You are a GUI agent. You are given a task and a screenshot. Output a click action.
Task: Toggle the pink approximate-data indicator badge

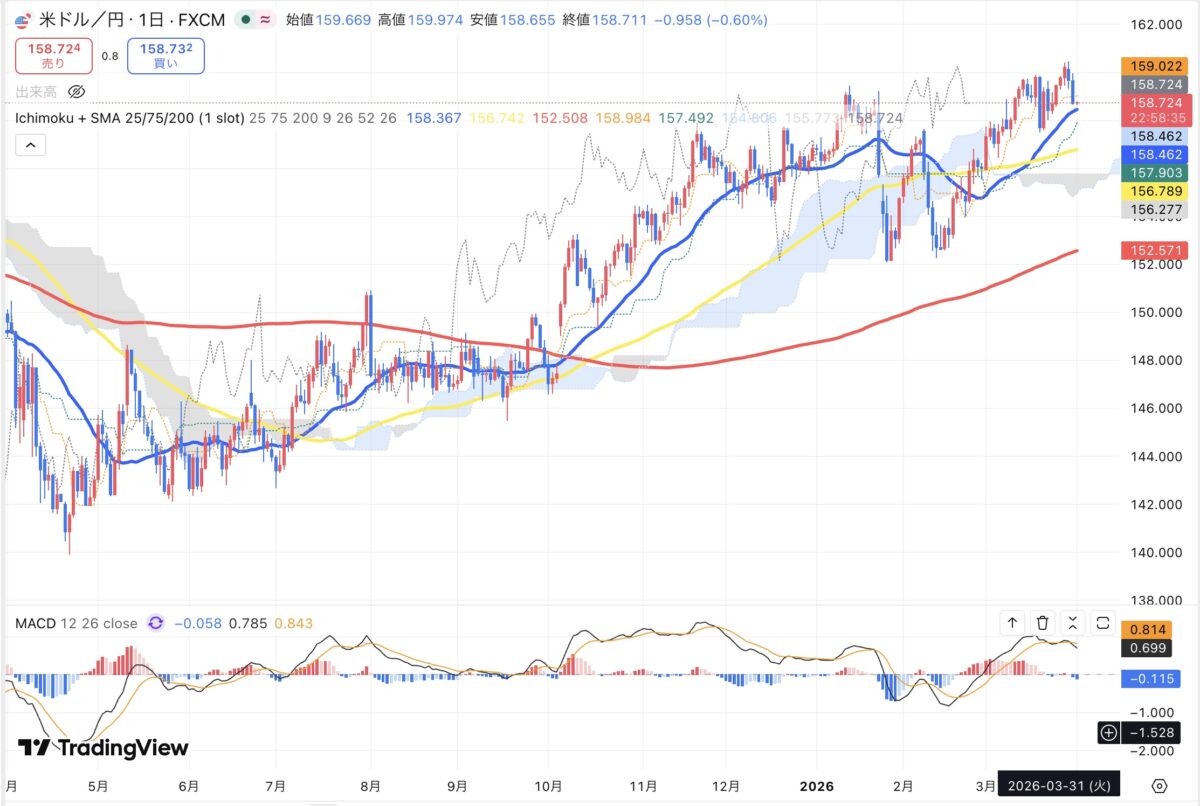[265, 20]
